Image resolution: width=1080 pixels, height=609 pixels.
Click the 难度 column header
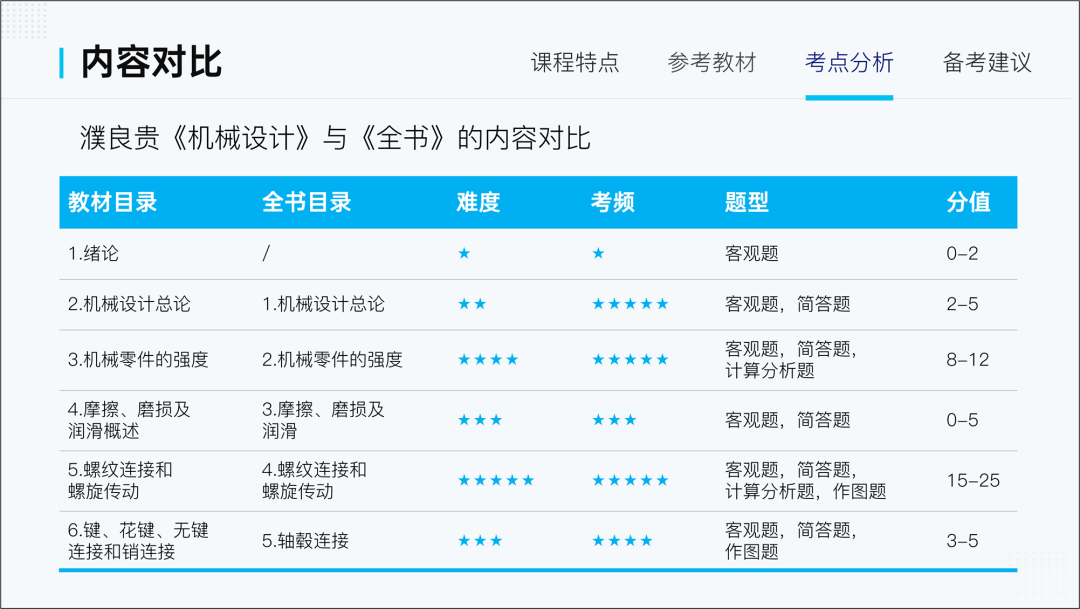coord(478,202)
